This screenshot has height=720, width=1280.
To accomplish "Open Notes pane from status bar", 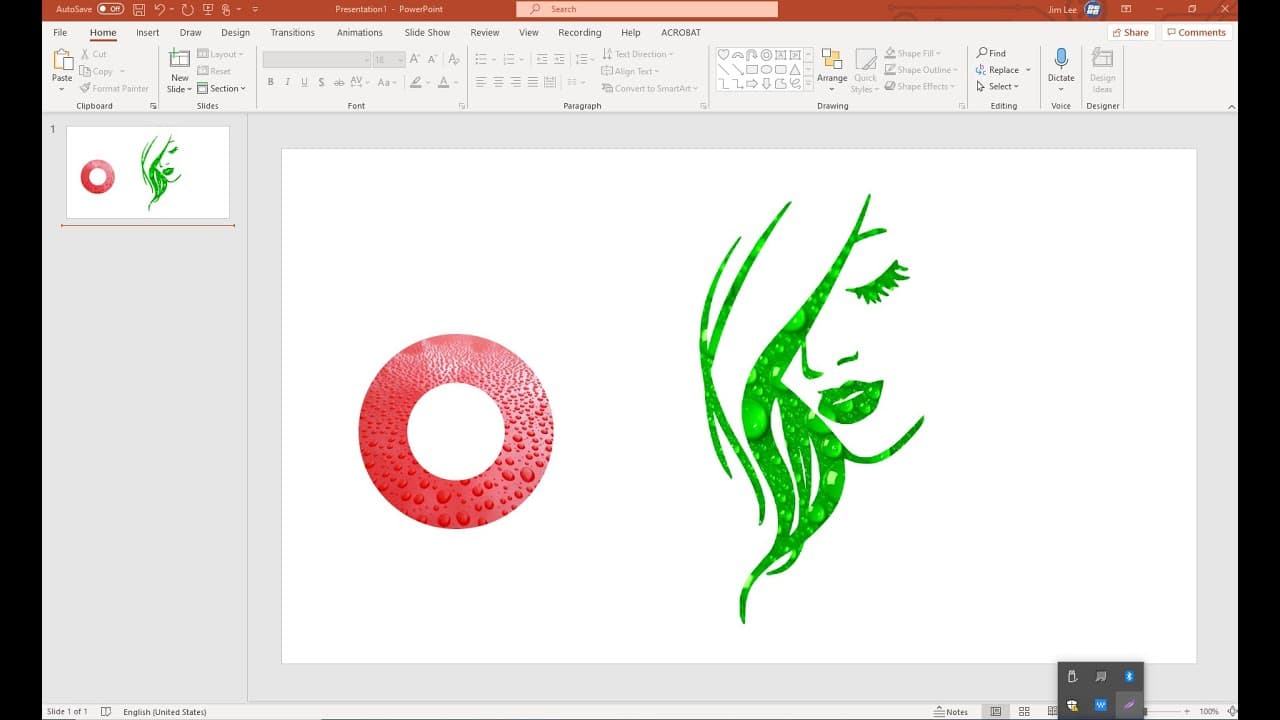I will pos(951,712).
